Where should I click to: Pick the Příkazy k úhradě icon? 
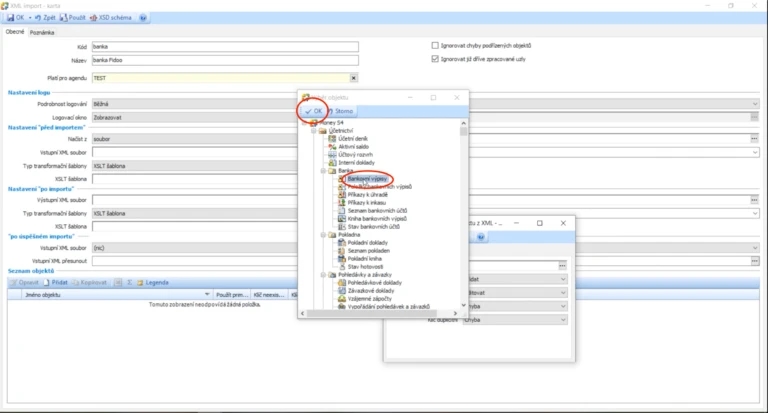coord(342,194)
